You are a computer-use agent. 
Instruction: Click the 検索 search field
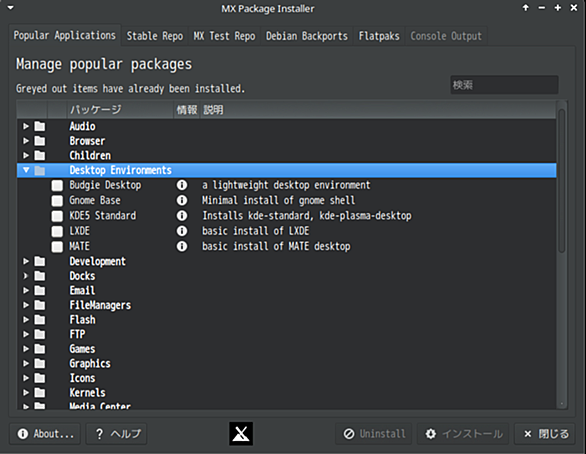point(504,85)
